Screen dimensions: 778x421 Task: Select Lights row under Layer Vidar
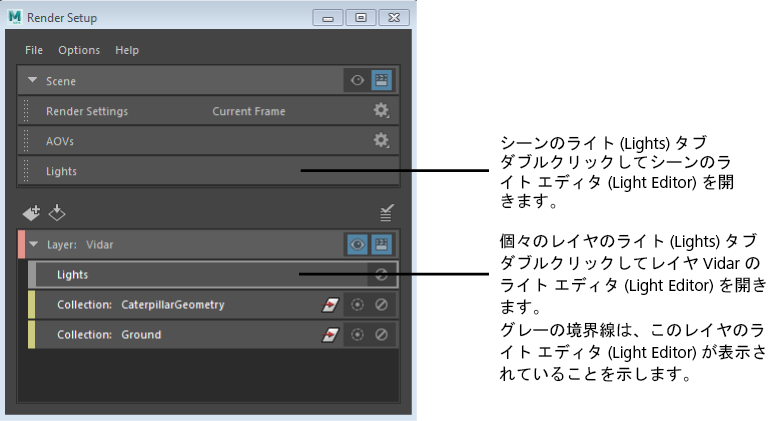coord(213,275)
